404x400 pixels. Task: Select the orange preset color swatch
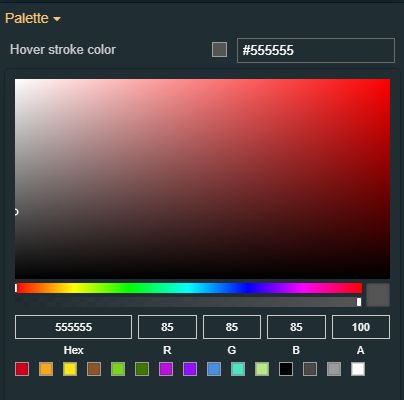[46, 369]
